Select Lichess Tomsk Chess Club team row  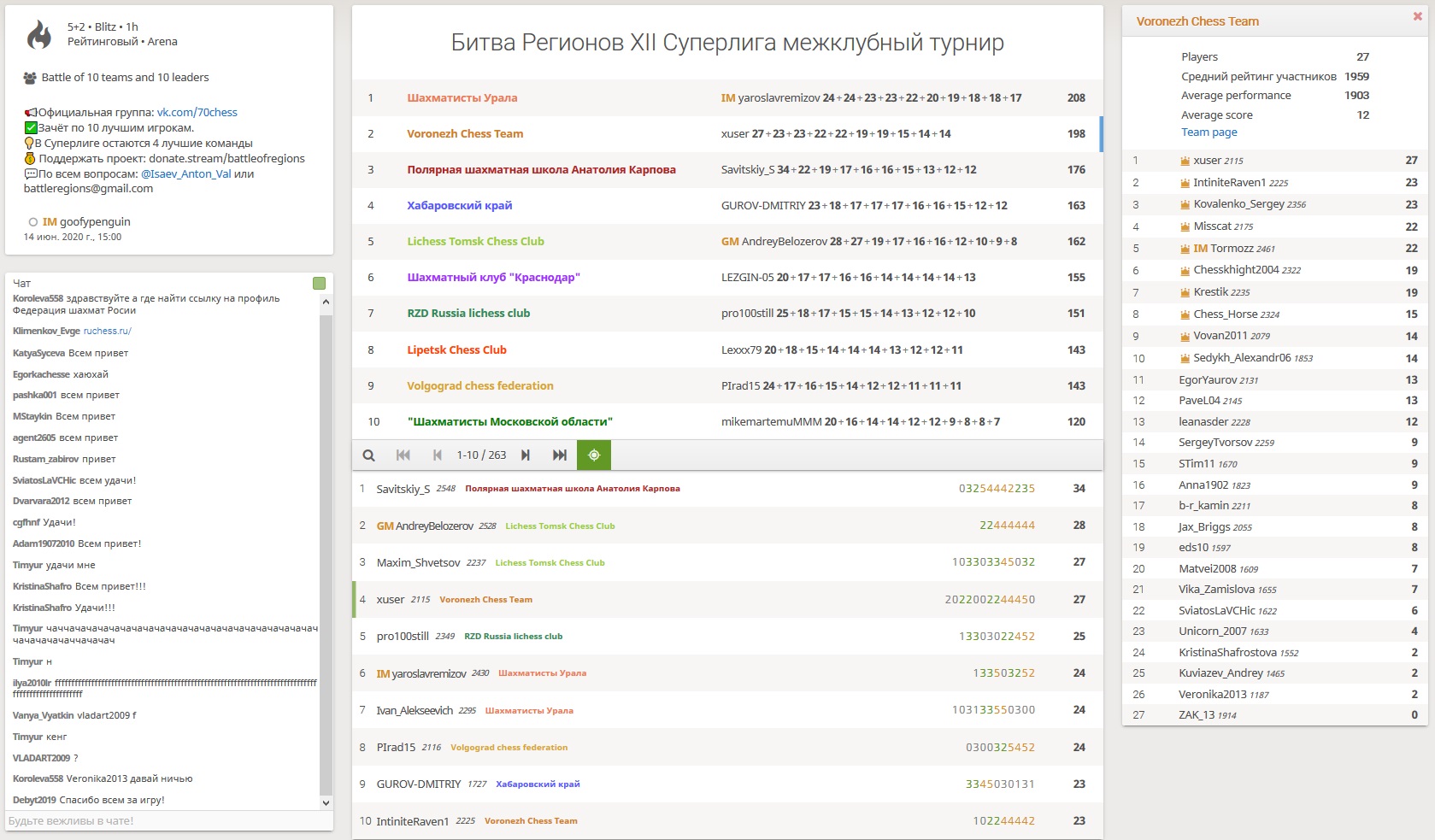point(727,242)
